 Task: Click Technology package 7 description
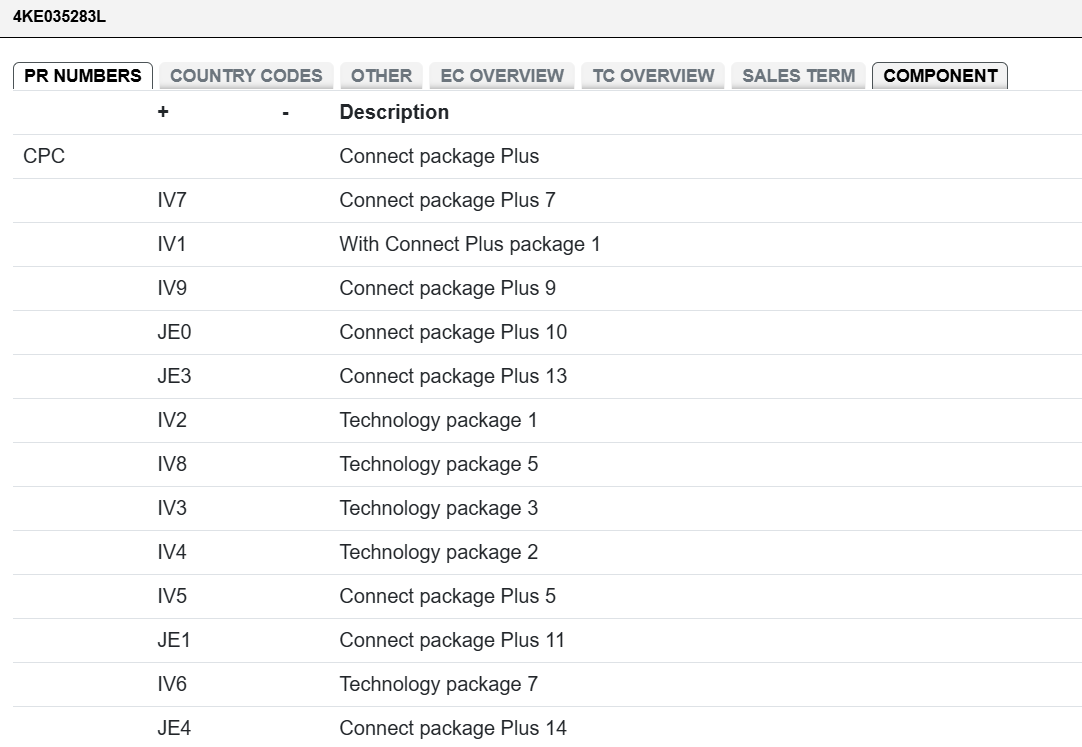[439, 684]
